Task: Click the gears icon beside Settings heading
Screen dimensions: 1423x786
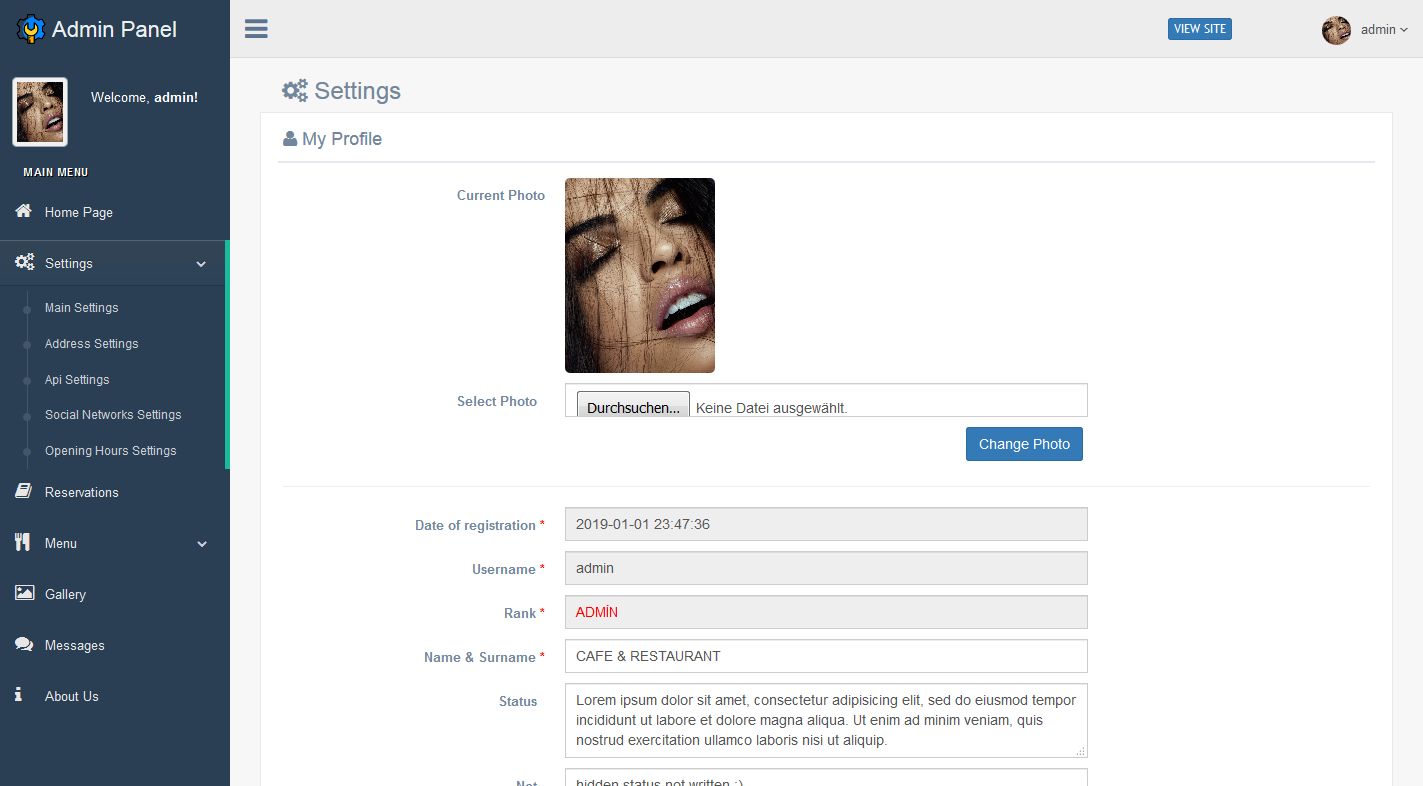Action: click(295, 91)
